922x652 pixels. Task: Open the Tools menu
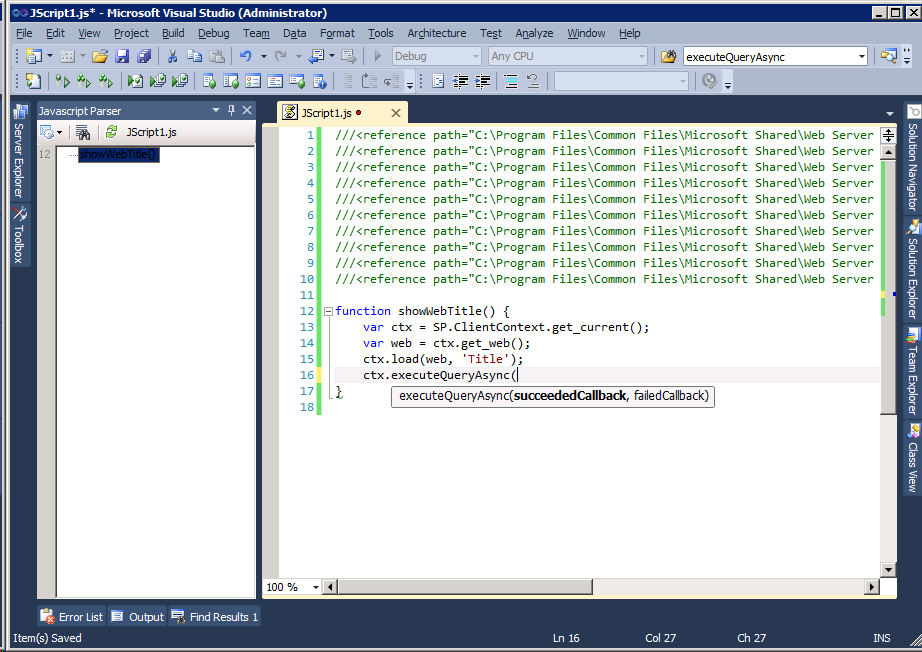[380, 33]
